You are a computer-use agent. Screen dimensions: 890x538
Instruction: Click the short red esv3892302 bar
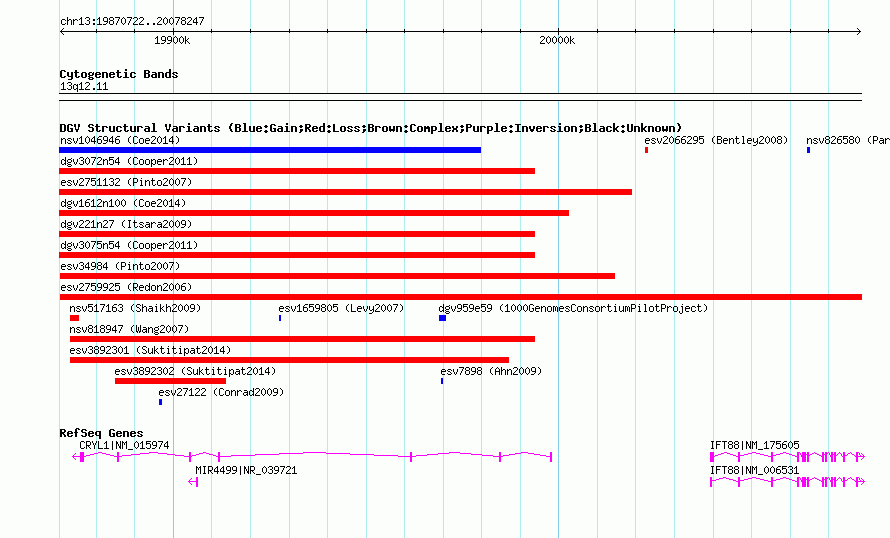pyautogui.click(x=170, y=381)
